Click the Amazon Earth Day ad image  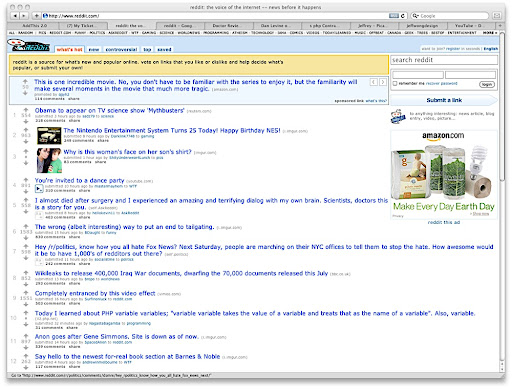[x=444, y=175]
